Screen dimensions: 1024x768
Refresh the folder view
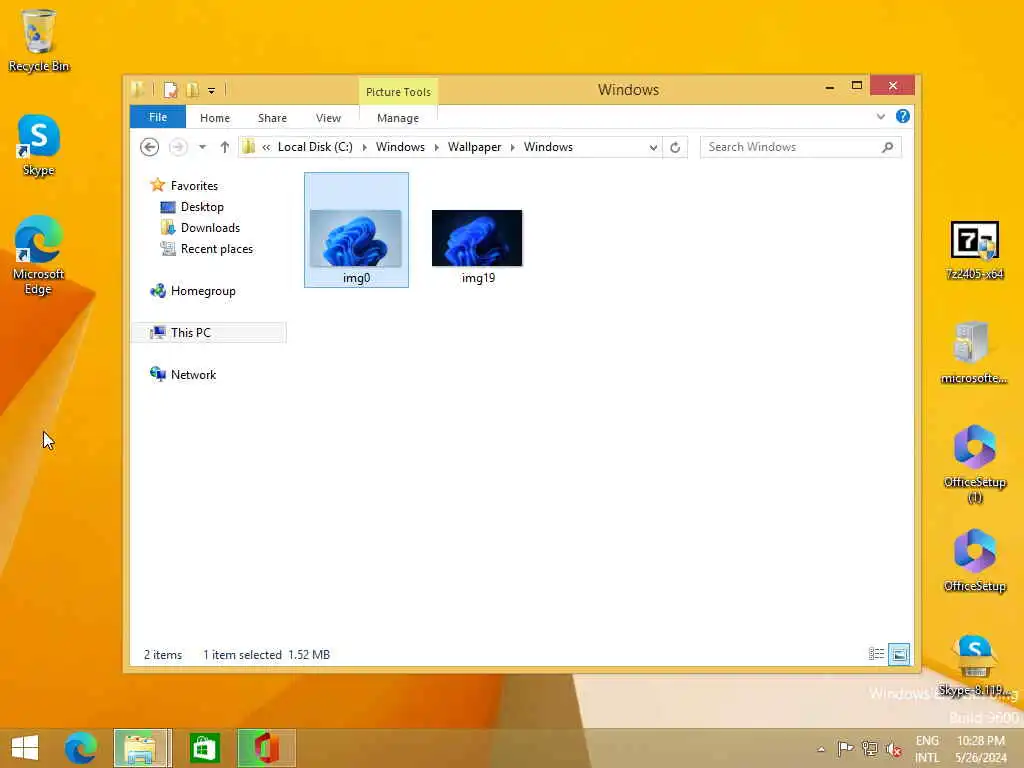[x=675, y=148]
